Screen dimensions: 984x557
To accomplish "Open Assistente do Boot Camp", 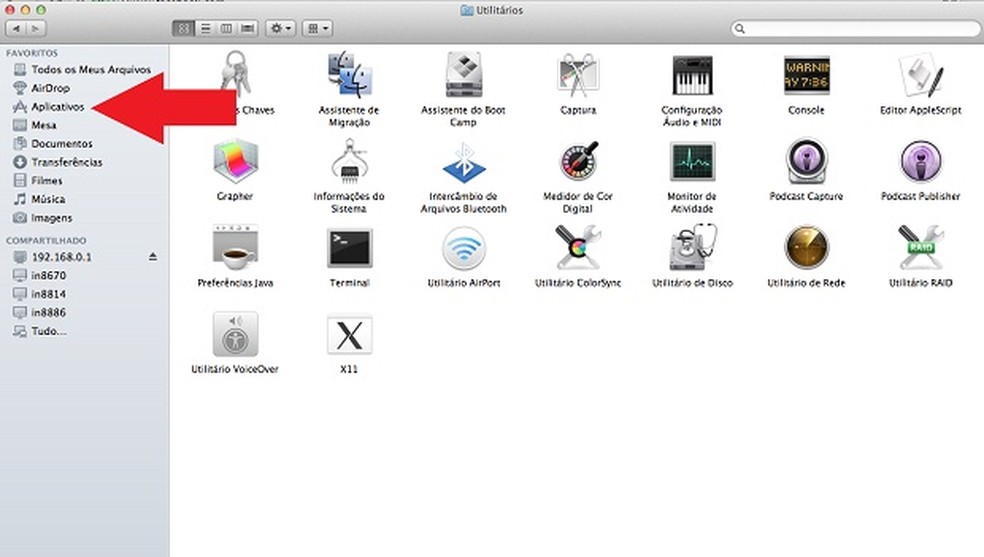I will pyautogui.click(x=463, y=77).
